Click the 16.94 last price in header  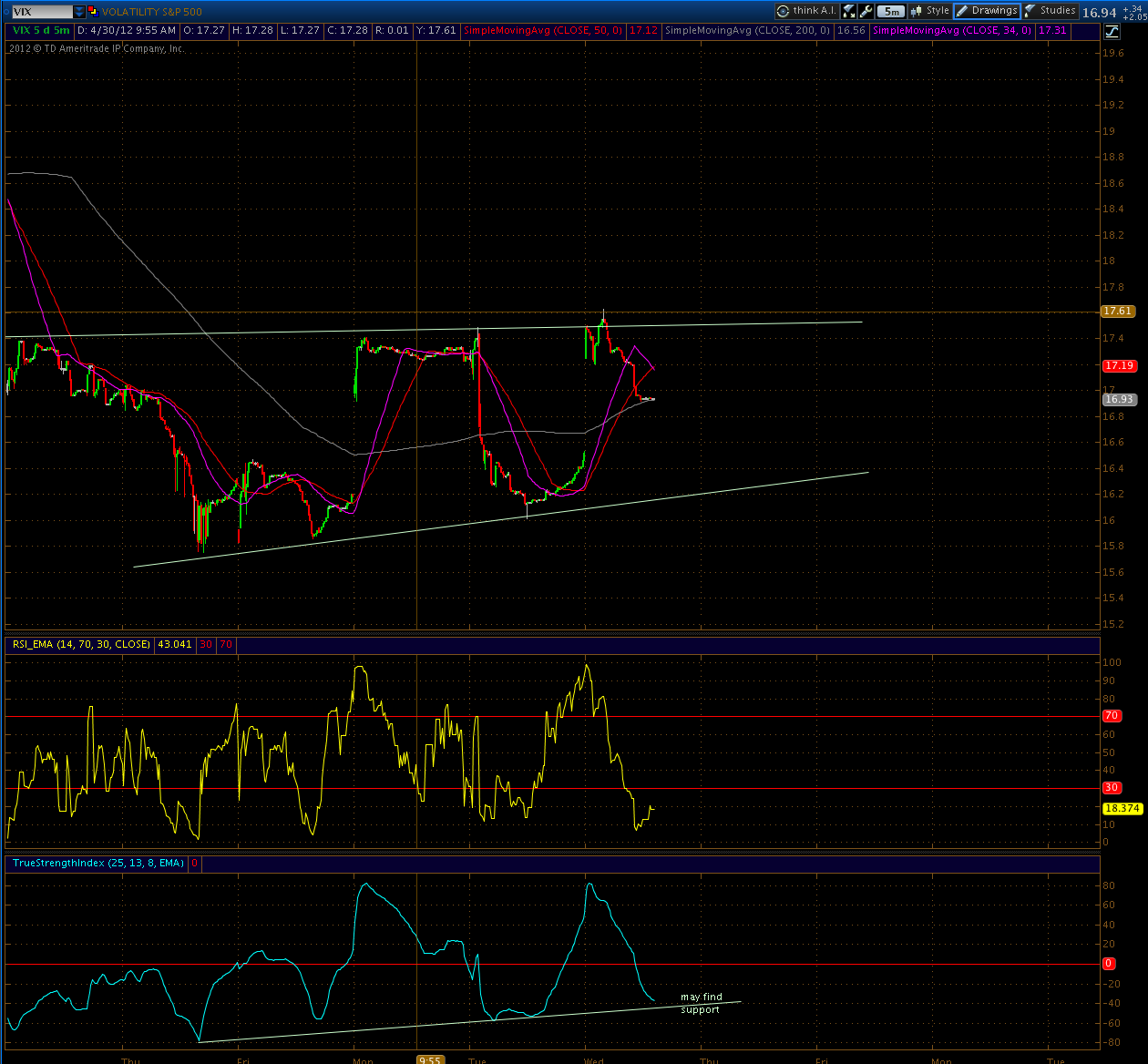pyautogui.click(x=1100, y=12)
